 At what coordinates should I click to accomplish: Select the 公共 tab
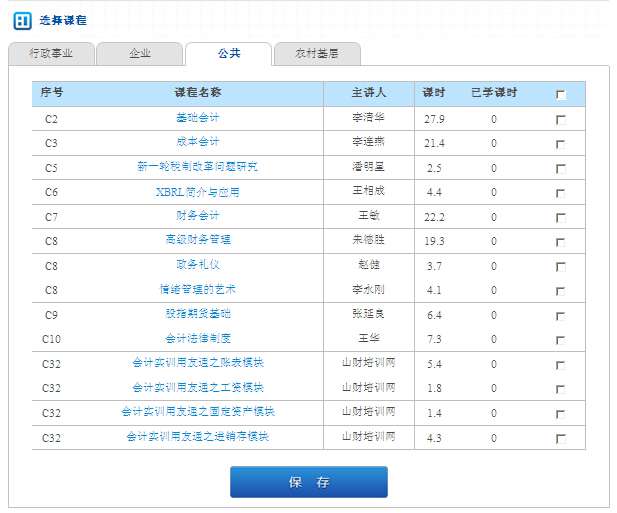point(228,54)
